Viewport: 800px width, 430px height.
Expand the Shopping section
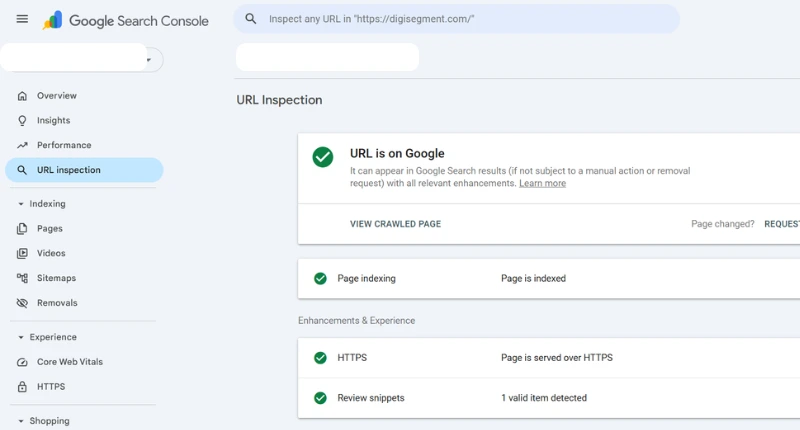pos(21,421)
